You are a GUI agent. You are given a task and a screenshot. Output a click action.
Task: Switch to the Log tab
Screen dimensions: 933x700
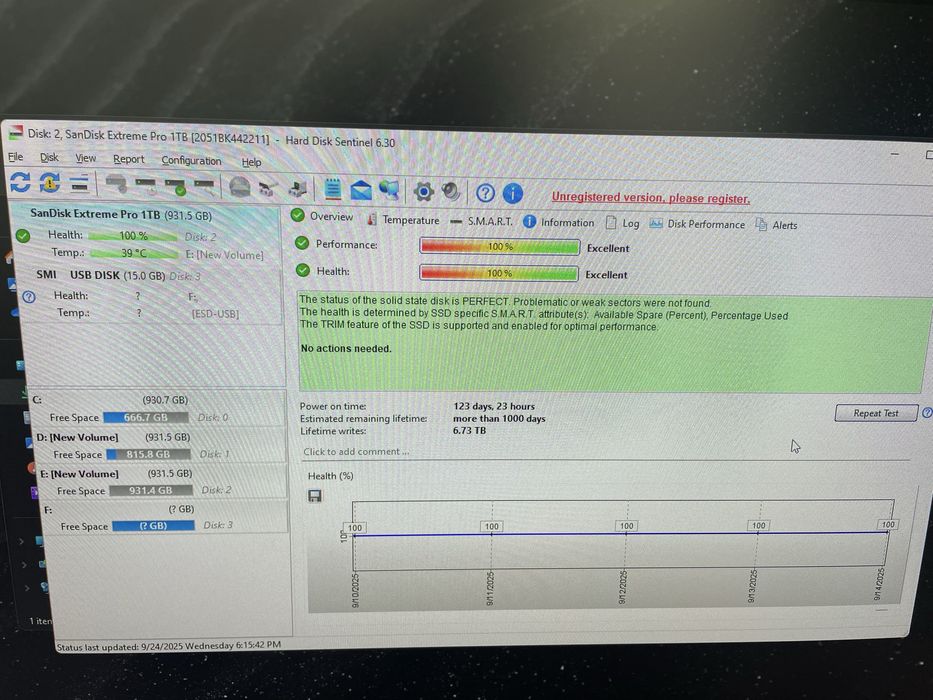[622, 223]
